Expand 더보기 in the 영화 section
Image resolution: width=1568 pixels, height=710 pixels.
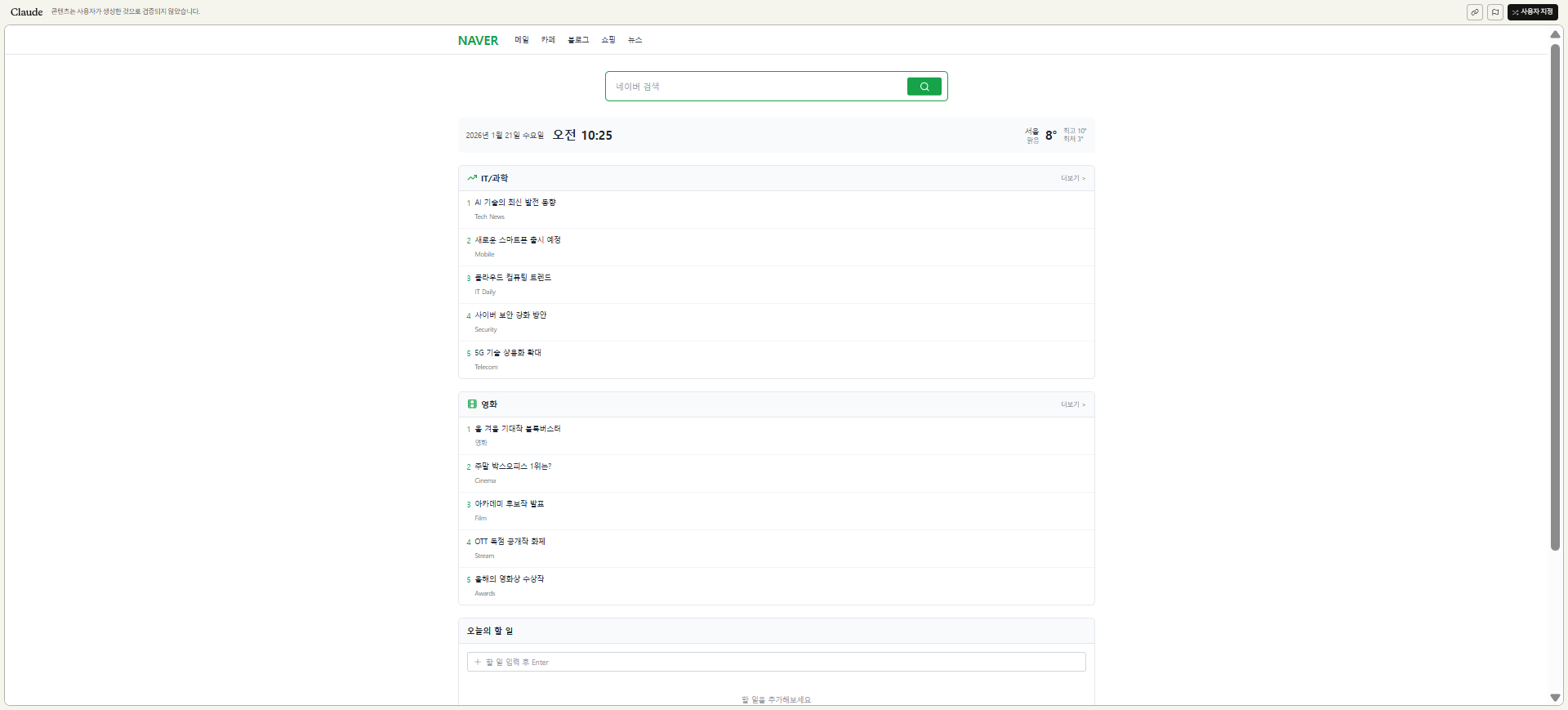click(x=1073, y=404)
